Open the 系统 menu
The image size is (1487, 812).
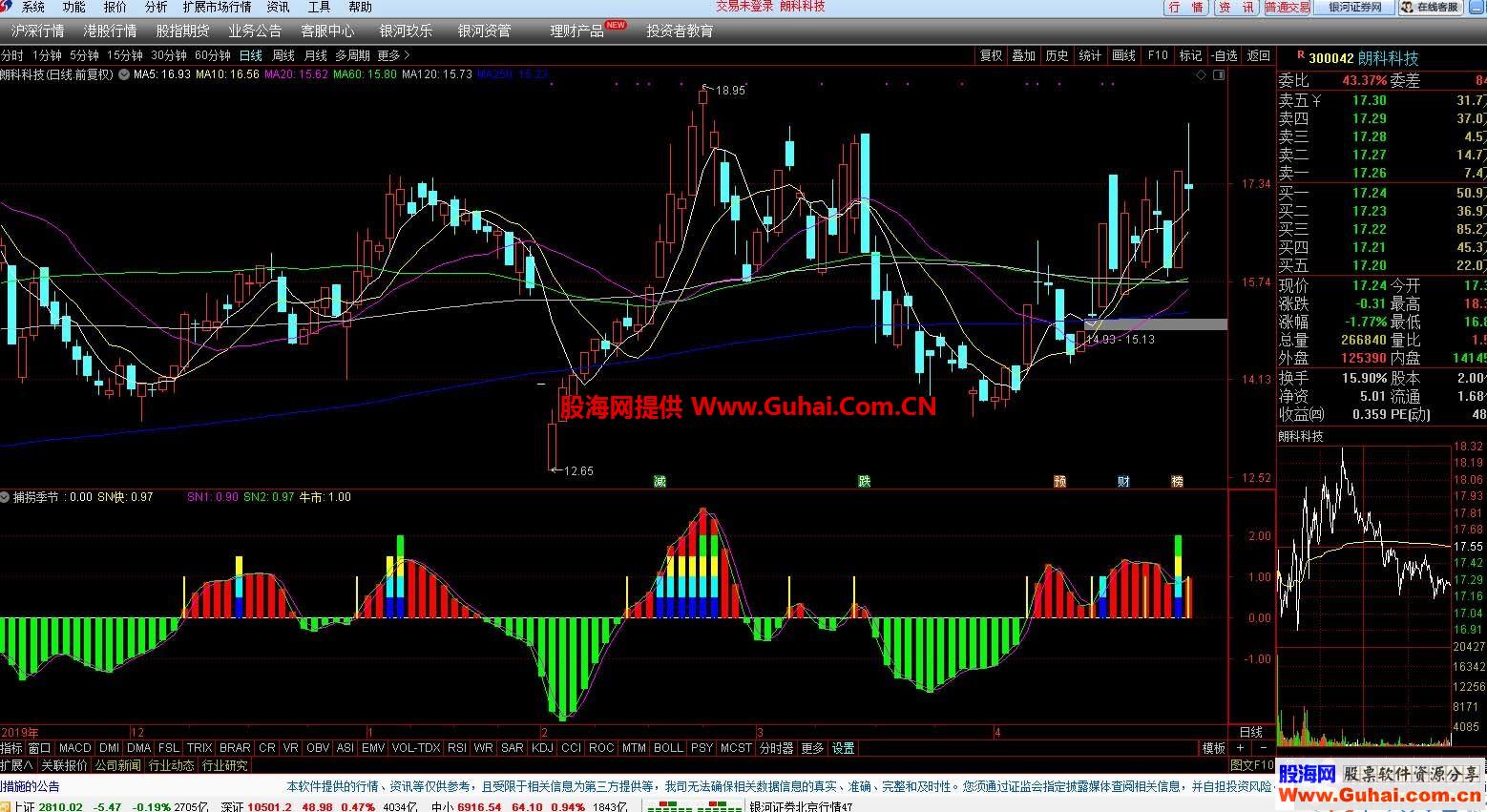(33, 7)
